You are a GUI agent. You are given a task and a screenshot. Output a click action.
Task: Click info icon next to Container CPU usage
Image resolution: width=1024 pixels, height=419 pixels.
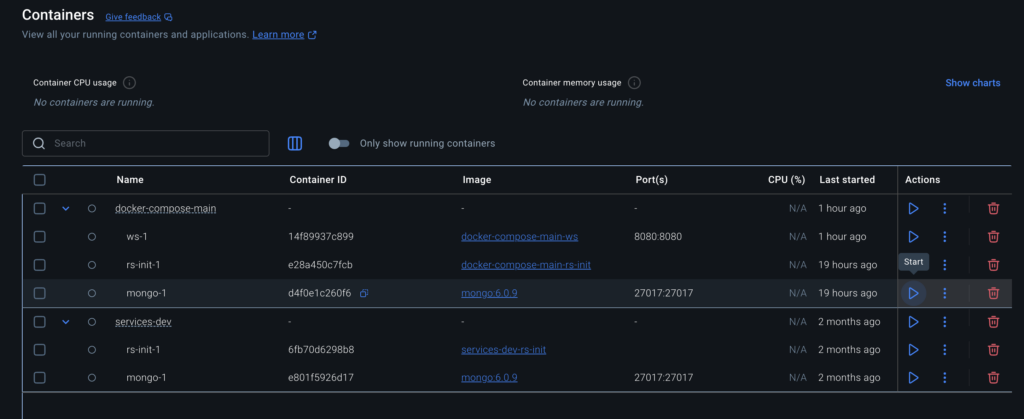[129, 83]
